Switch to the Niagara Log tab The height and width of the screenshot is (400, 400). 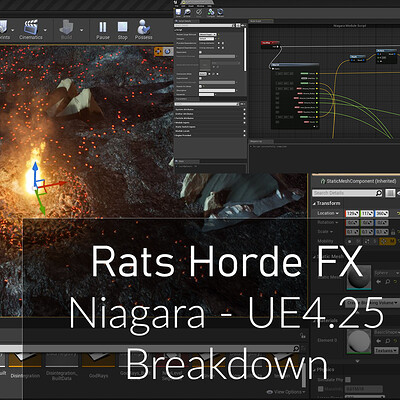tap(262, 142)
